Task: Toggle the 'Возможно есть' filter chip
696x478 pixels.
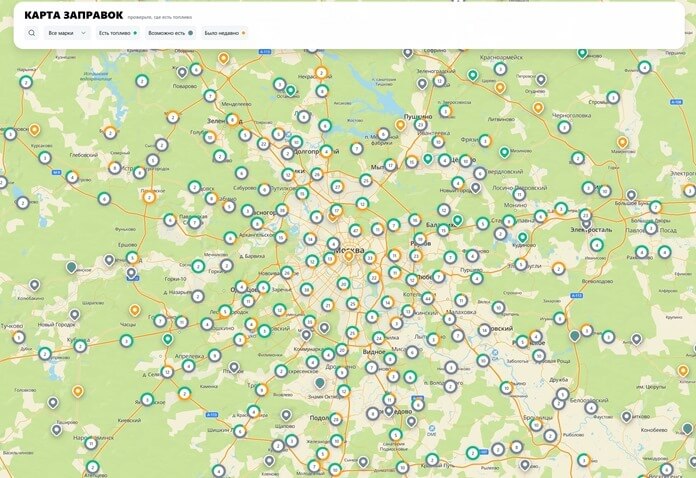Action: pos(170,33)
